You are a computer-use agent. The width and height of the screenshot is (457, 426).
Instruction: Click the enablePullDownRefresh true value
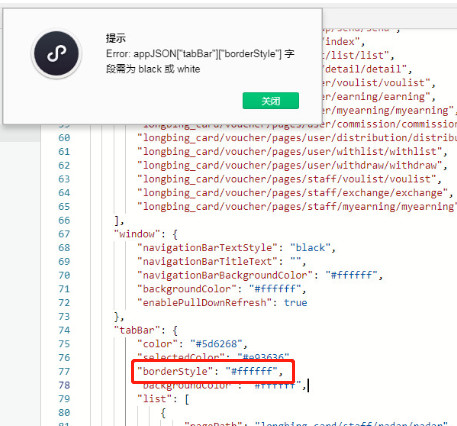click(x=295, y=303)
